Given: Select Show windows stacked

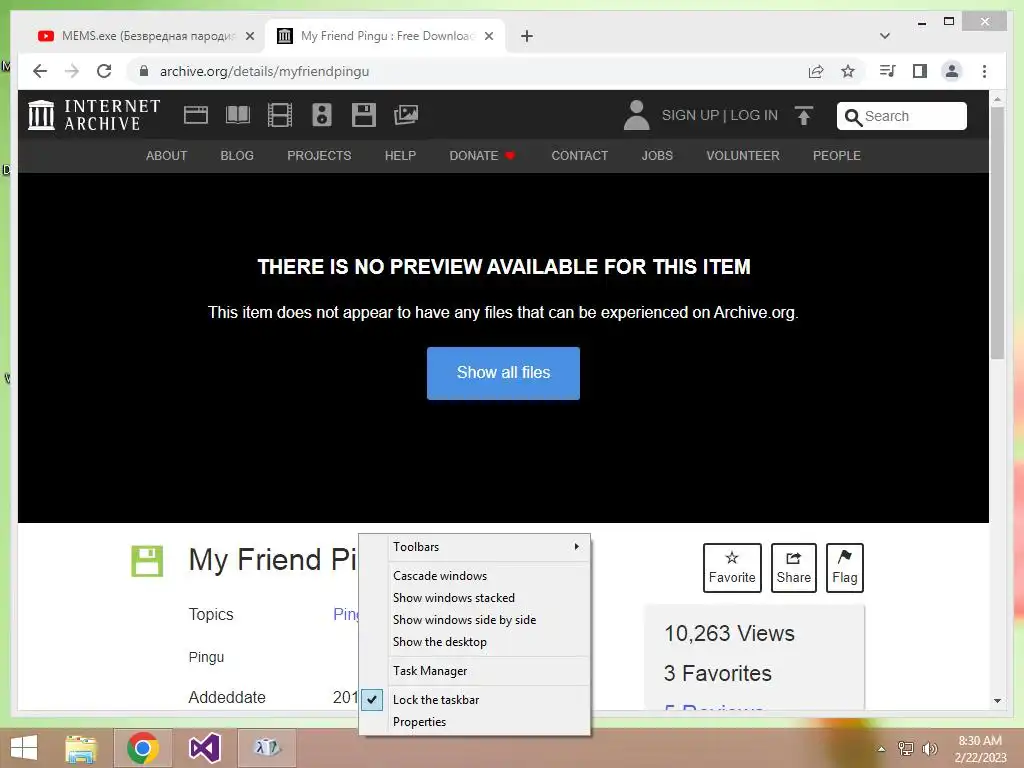Looking at the screenshot, I should click(475, 598).
